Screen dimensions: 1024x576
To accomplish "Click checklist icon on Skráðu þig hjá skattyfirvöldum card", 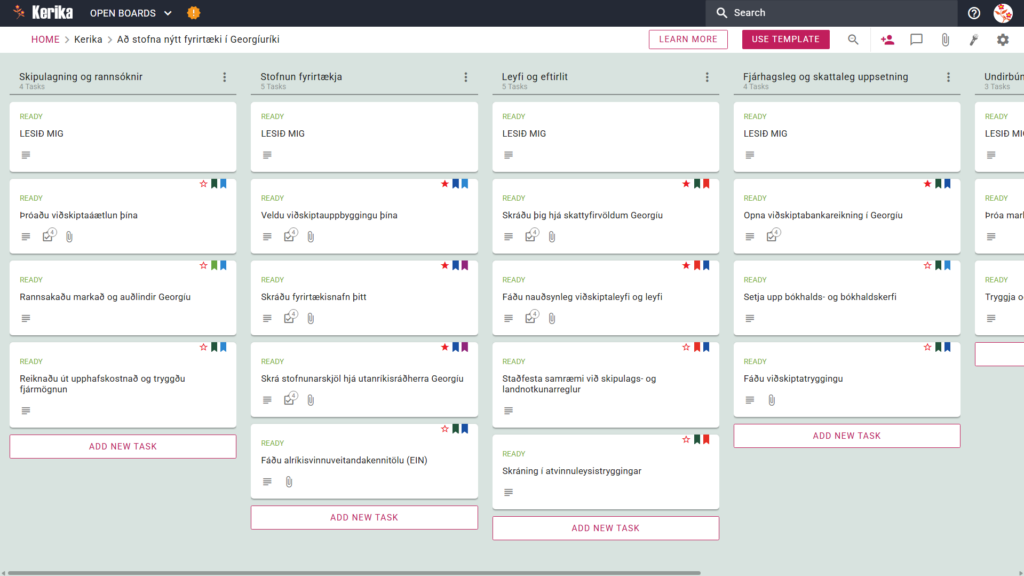I will click(x=532, y=236).
